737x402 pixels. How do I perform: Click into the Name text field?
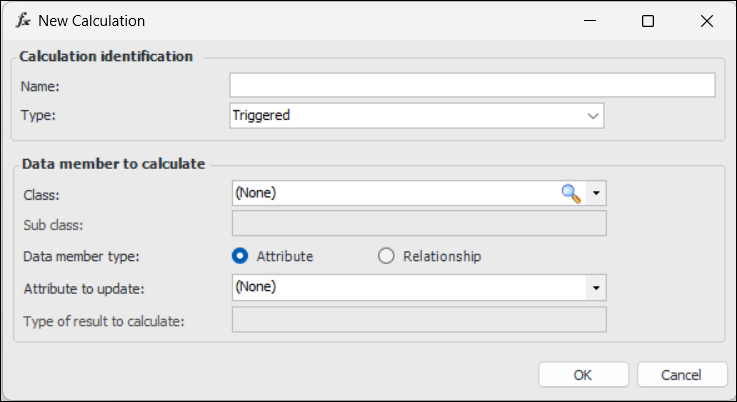click(472, 85)
